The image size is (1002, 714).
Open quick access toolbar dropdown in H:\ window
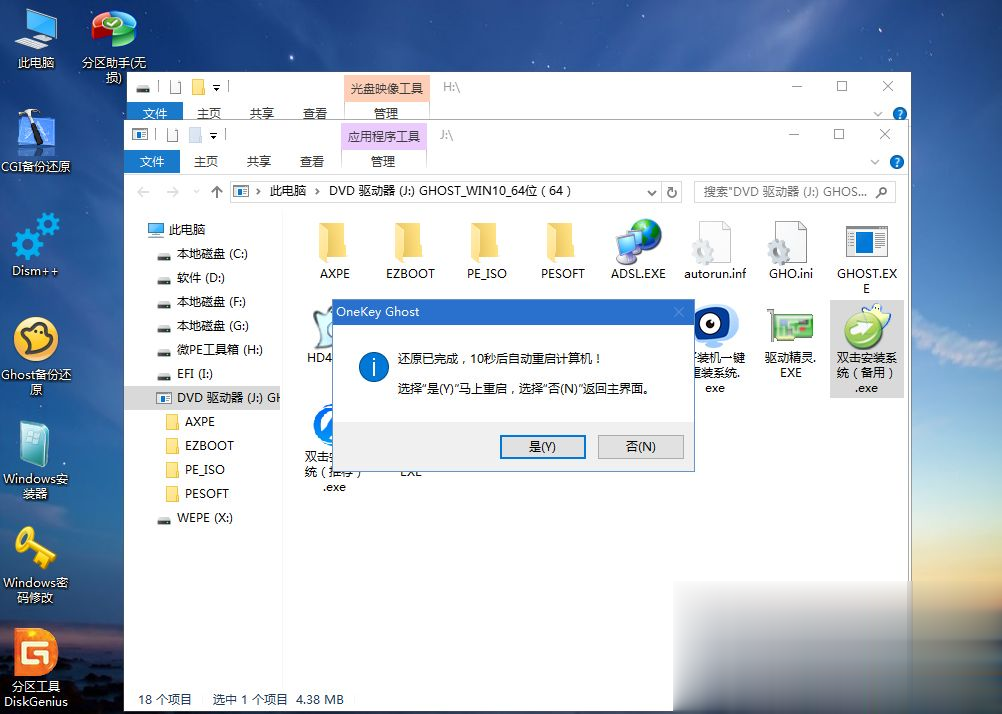point(216,88)
